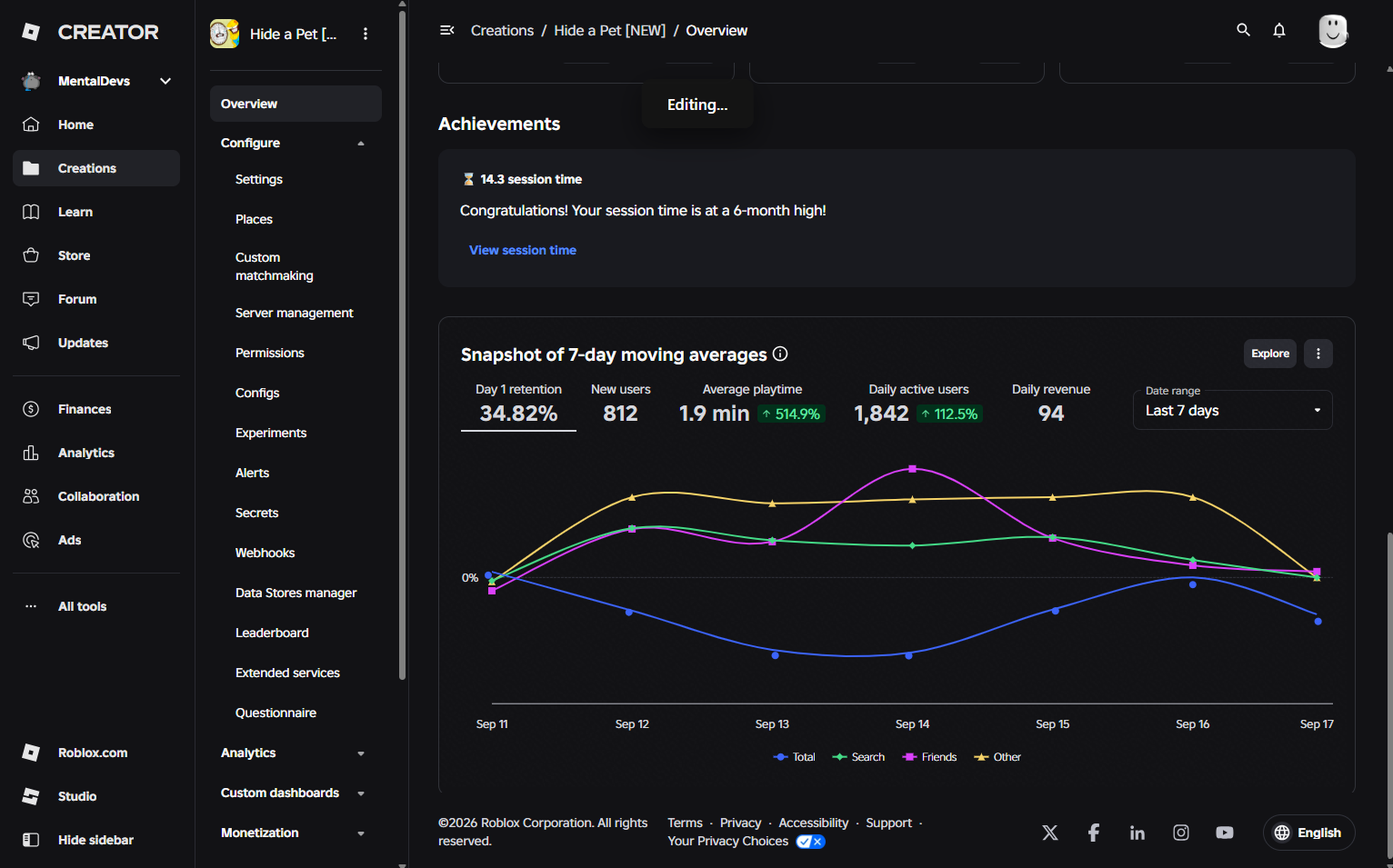Open the Home icon in sidebar
Image resolution: width=1393 pixels, height=868 pixels.
[31, 125]
